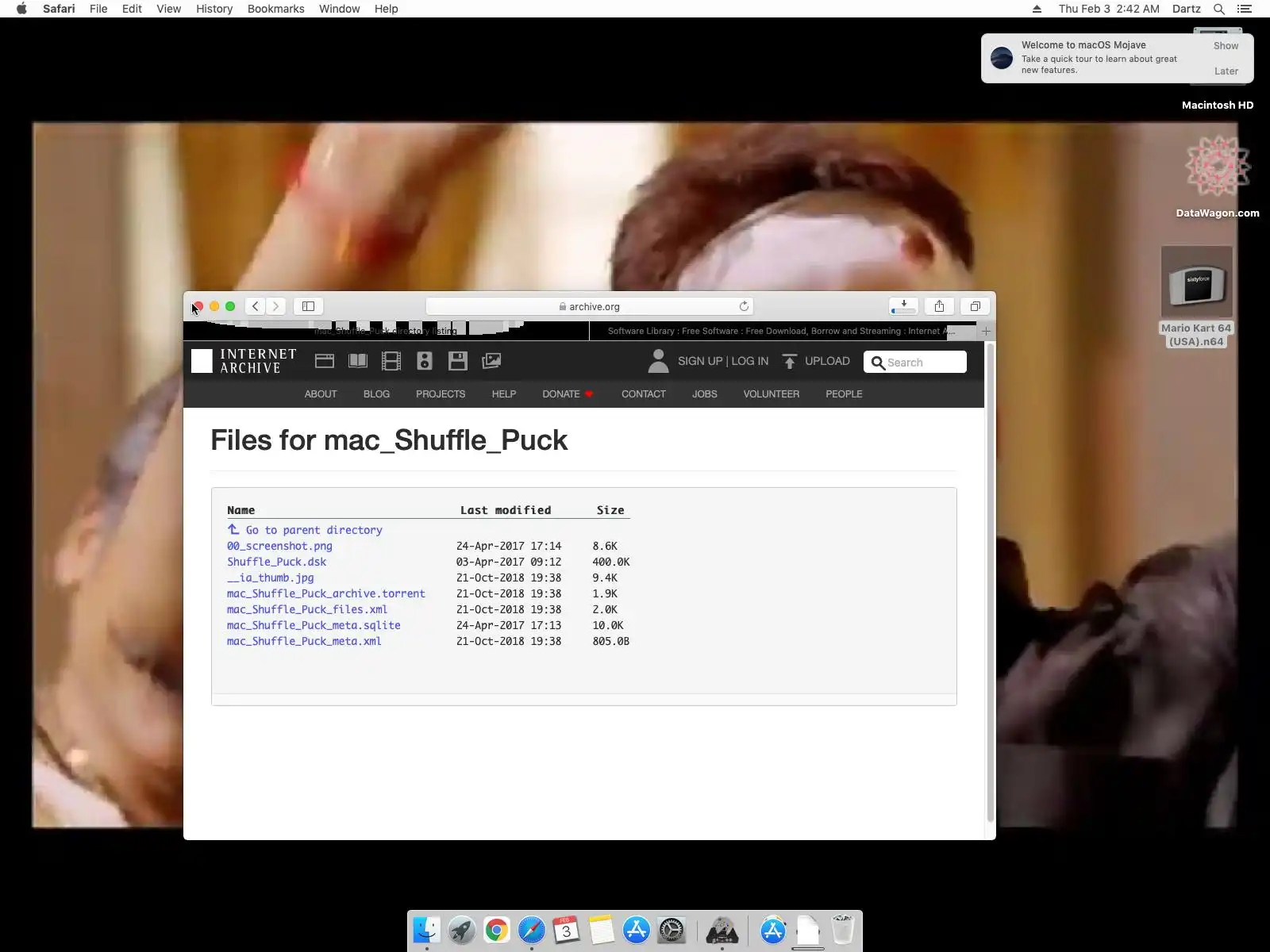Select the DataWagon.com desktop icon
1270x952 pixels.
click(x=1218, y=176)
